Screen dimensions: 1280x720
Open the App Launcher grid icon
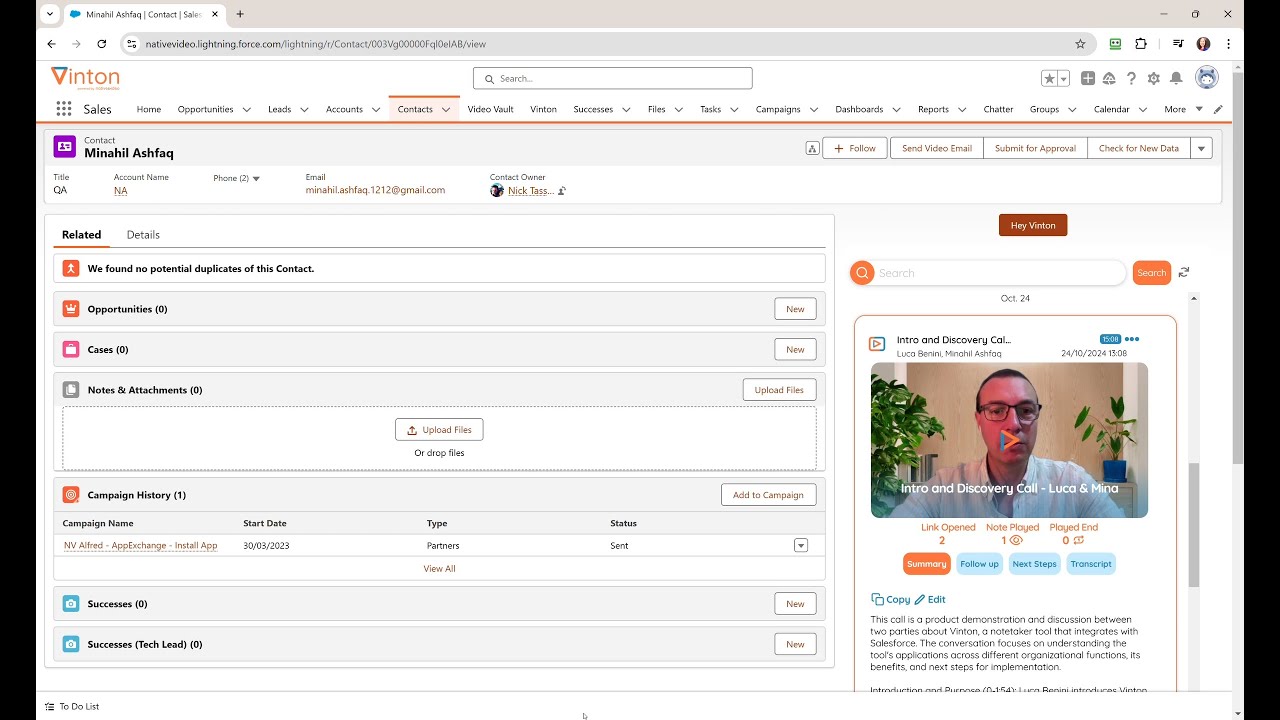click(63, 109)
